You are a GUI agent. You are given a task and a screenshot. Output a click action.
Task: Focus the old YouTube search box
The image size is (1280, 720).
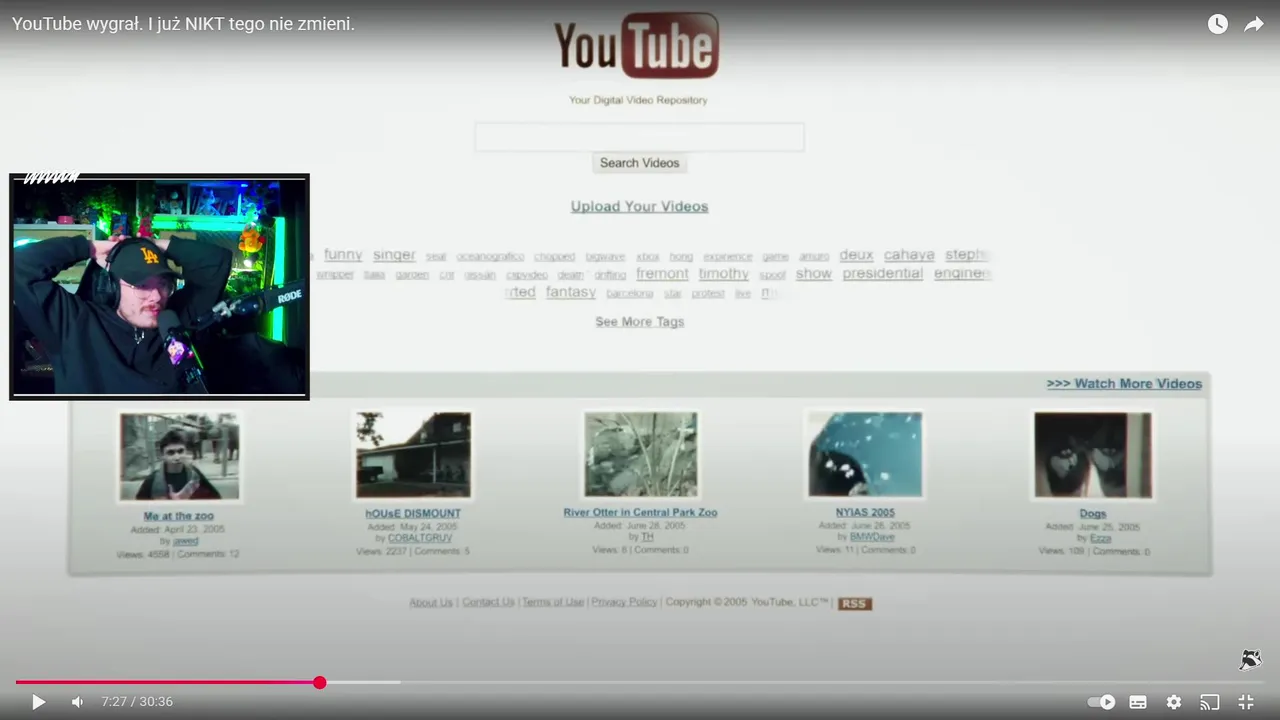click(x=639, y=137)
